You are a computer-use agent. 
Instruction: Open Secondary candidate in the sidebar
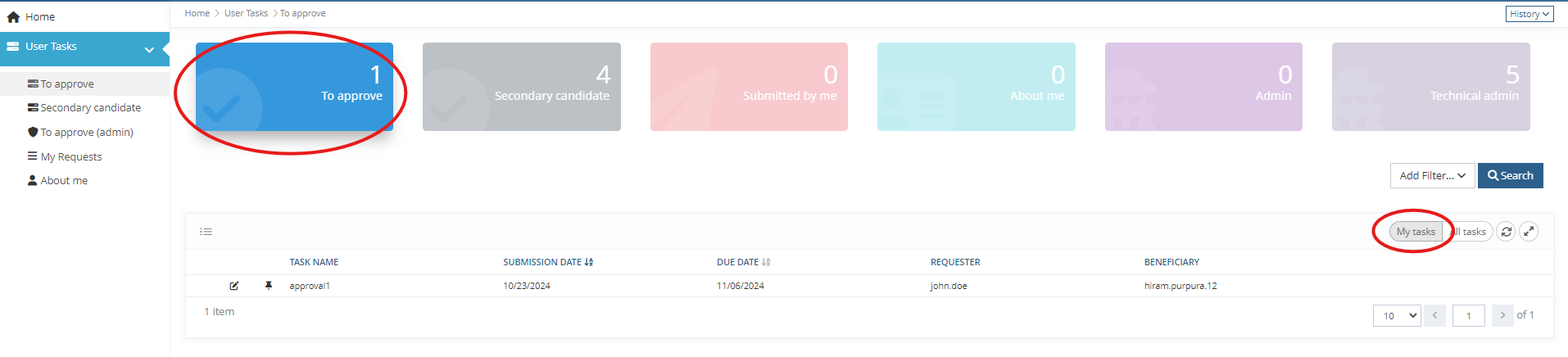pyautogui.click(x=90, y=107)
